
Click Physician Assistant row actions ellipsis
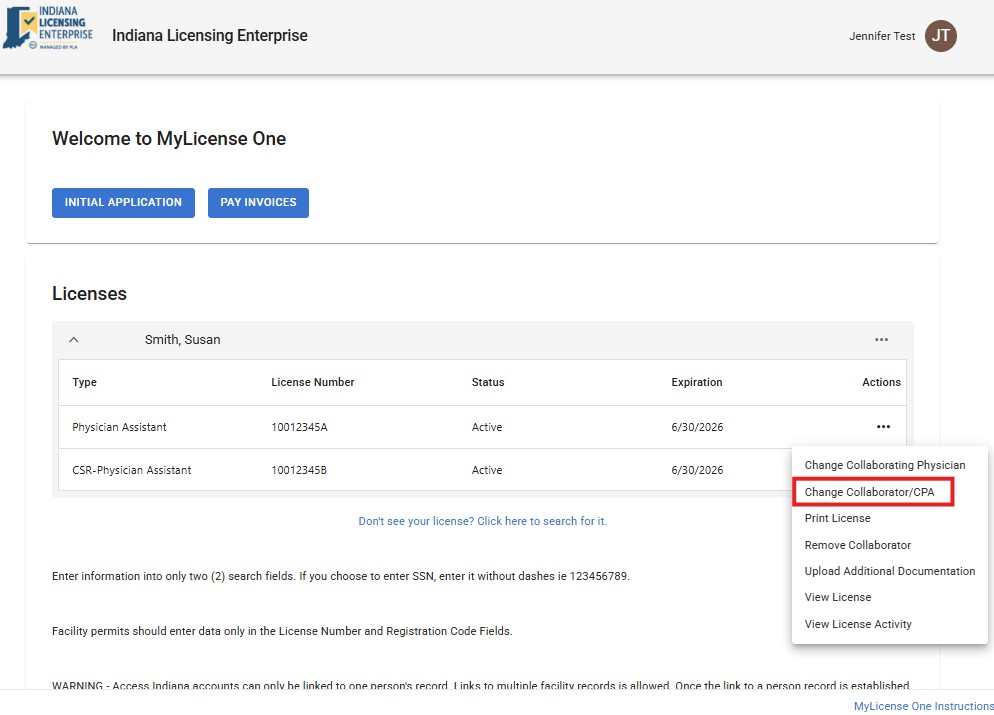tap(883, 427)
